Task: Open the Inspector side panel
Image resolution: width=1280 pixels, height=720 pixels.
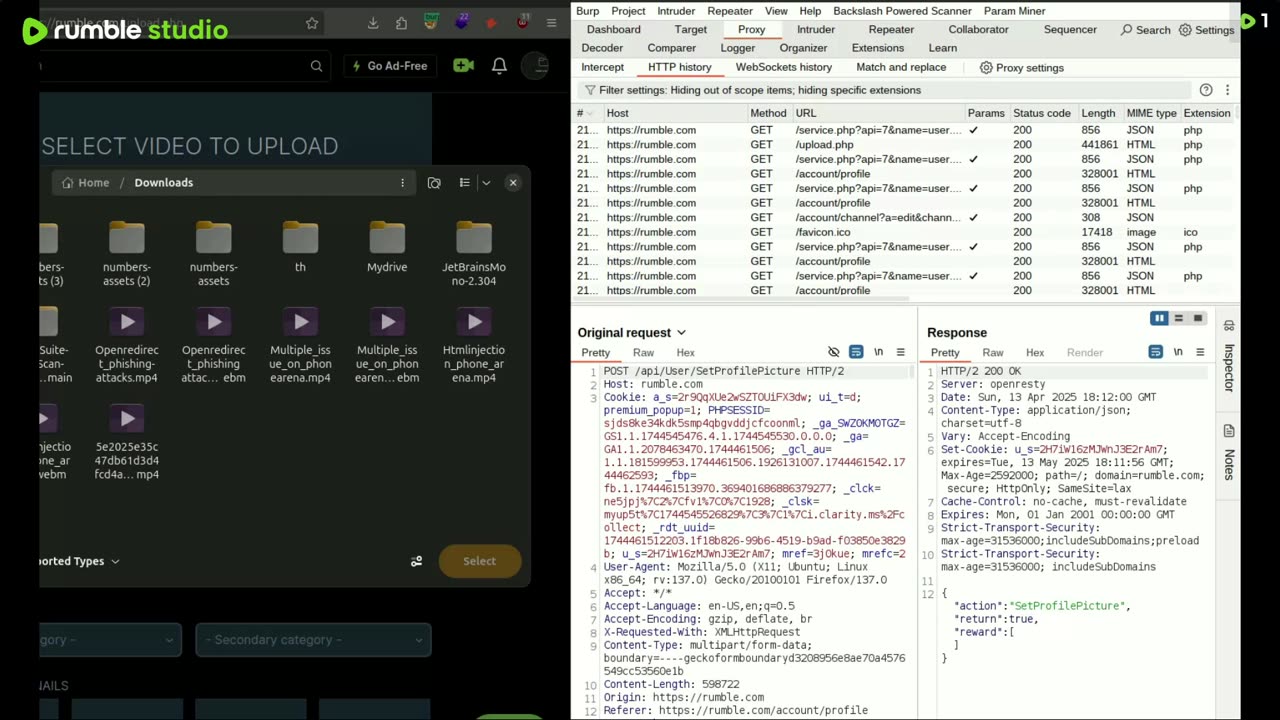Action: coord(1229,354)
